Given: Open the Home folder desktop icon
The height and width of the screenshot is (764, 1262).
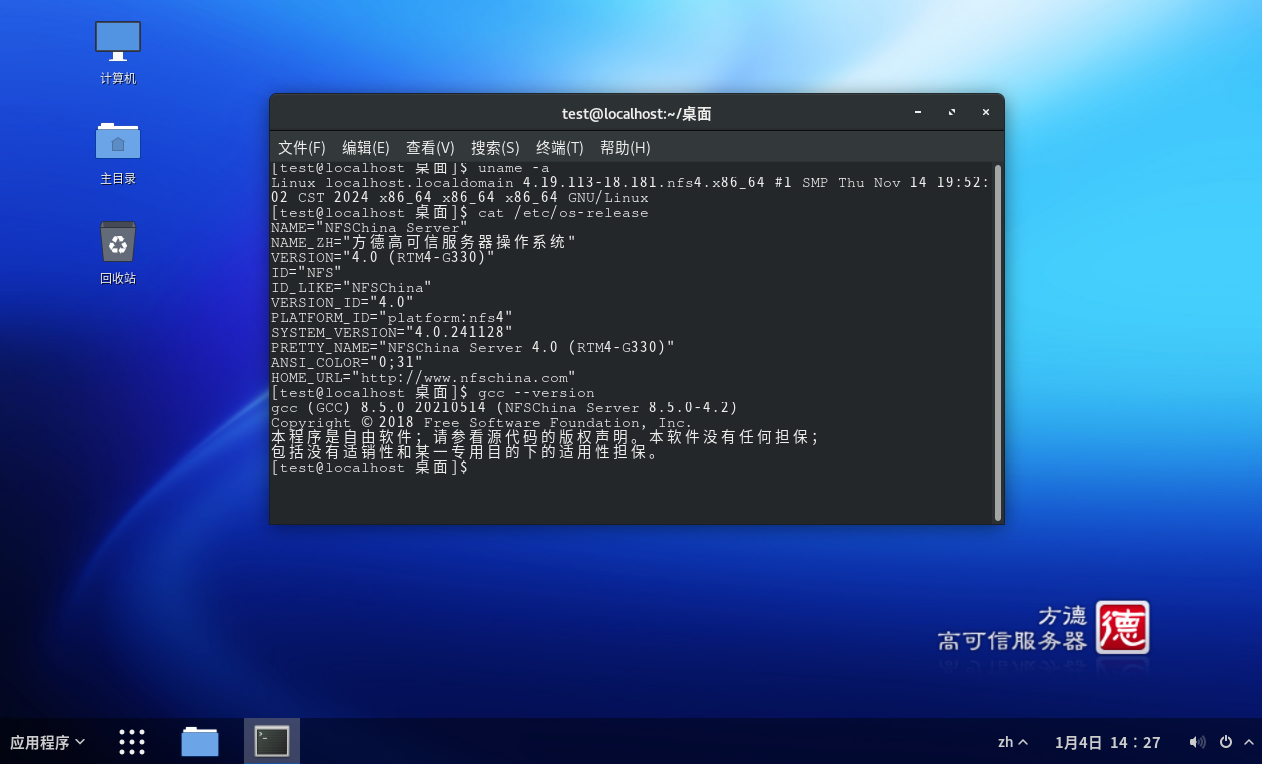Looking at the screenshot, I should click(118, 142).
